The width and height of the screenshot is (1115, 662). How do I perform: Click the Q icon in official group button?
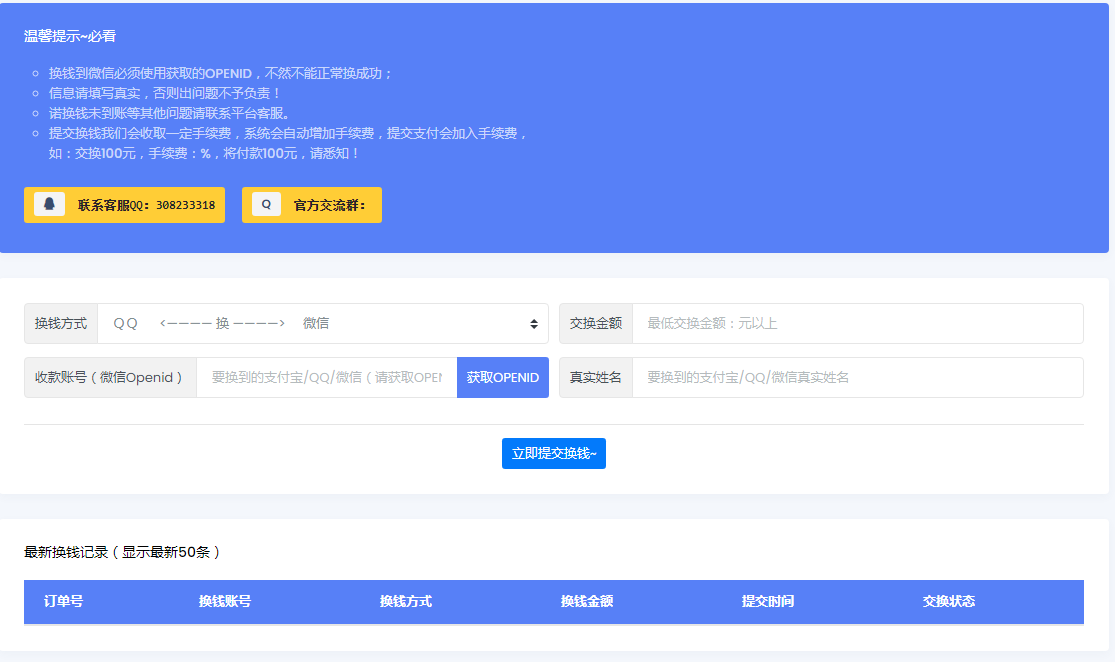click(267, 204)
